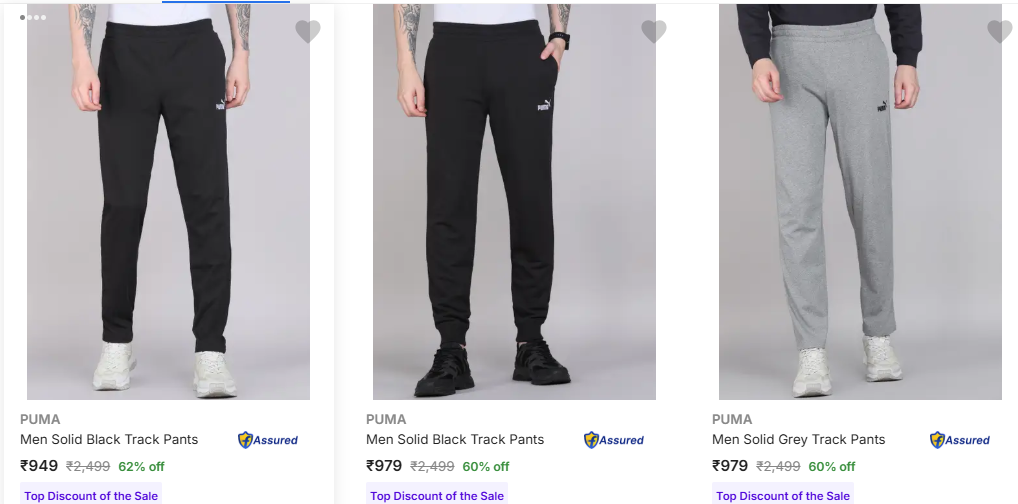Screen dimensions: 1018x504
Task: Click PUMA brand label above grey pants
Action: [732, 419]
